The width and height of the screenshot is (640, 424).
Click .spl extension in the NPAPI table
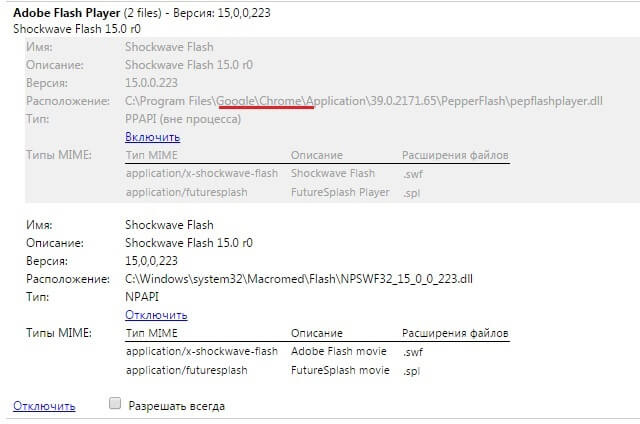click(x=411, y=371)
